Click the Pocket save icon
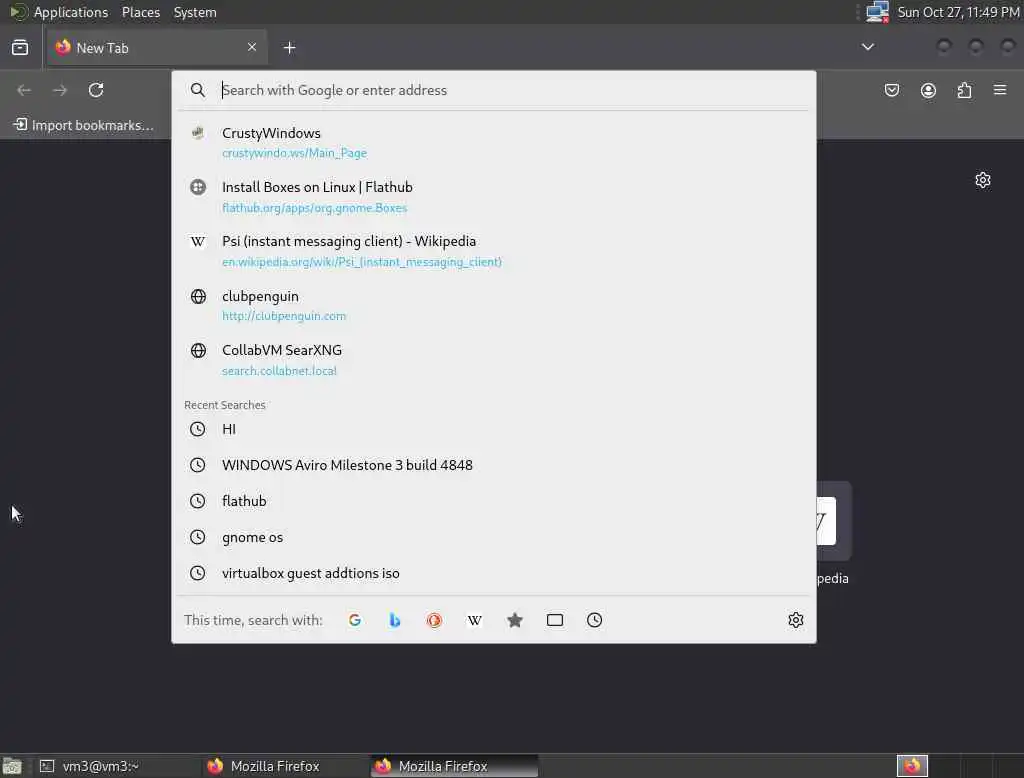This screenshot has height=778, width=1024. 891,90
